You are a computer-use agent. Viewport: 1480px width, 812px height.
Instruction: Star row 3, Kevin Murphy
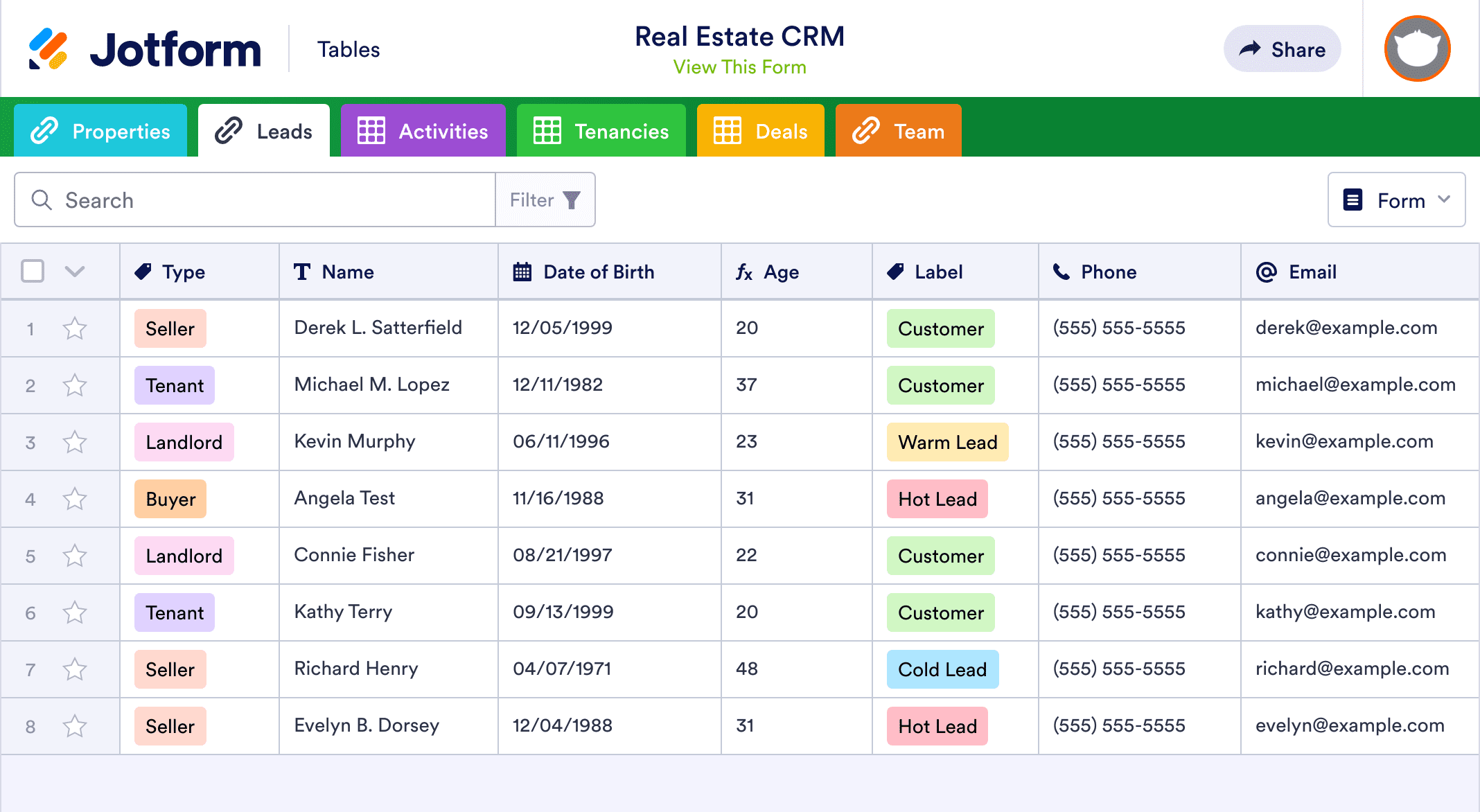[x=75, y=442]
